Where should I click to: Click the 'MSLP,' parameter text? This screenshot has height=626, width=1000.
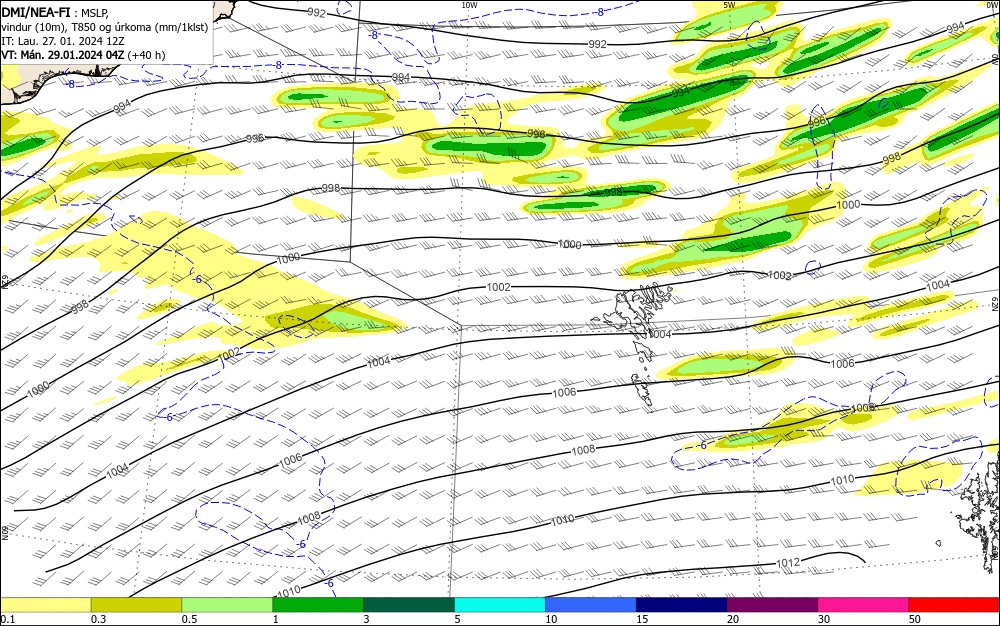[x=95, y=13]
